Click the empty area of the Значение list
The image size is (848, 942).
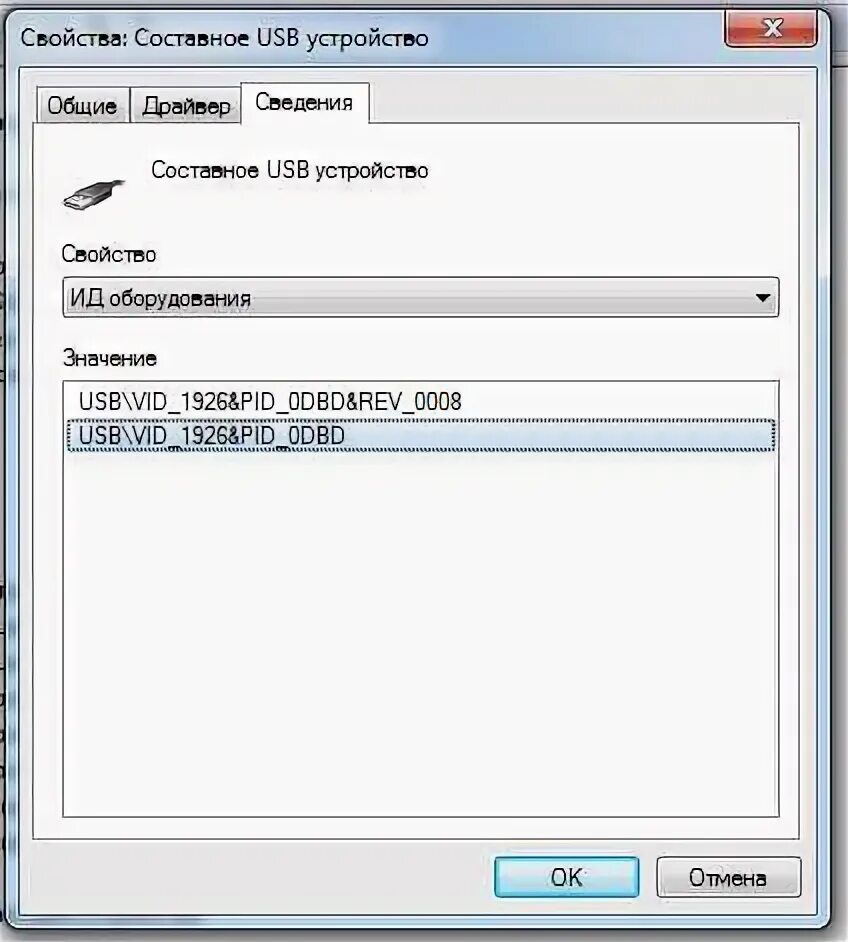(x=420, y=631)
